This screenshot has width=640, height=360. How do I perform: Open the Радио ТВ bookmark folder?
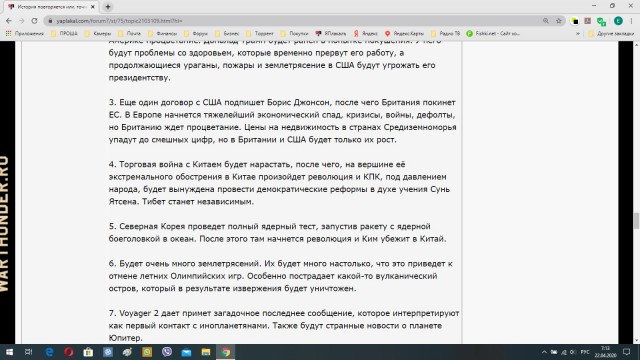coord(445,33)
